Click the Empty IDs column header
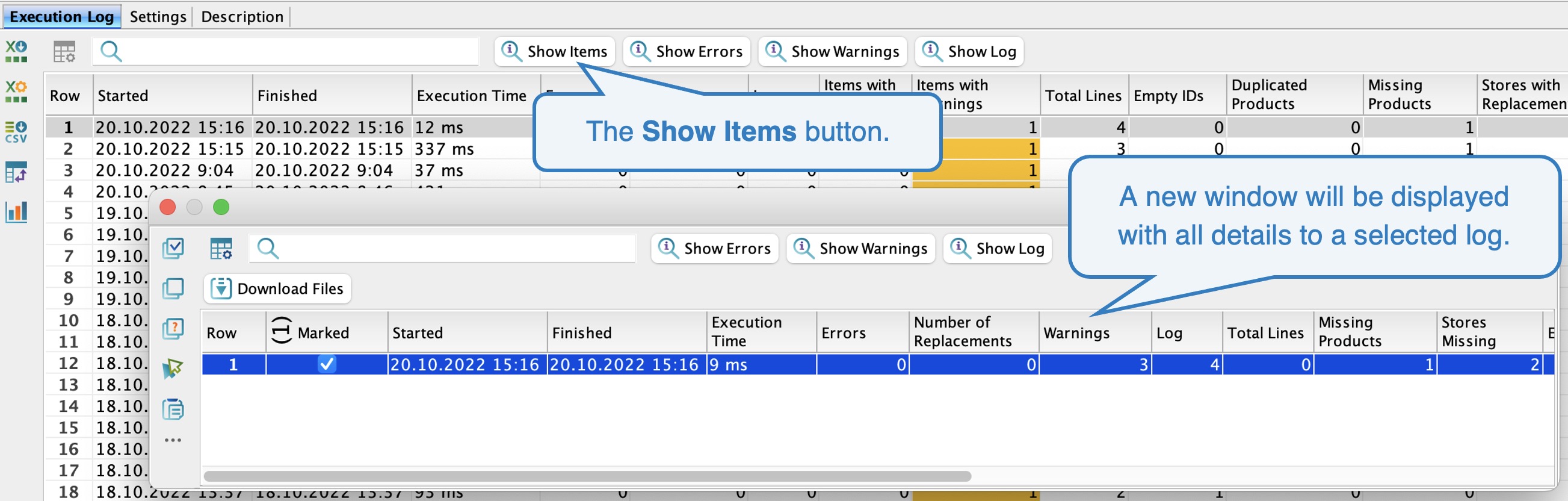Viewport: 1568px width, 501px height. coord(1178,95)
